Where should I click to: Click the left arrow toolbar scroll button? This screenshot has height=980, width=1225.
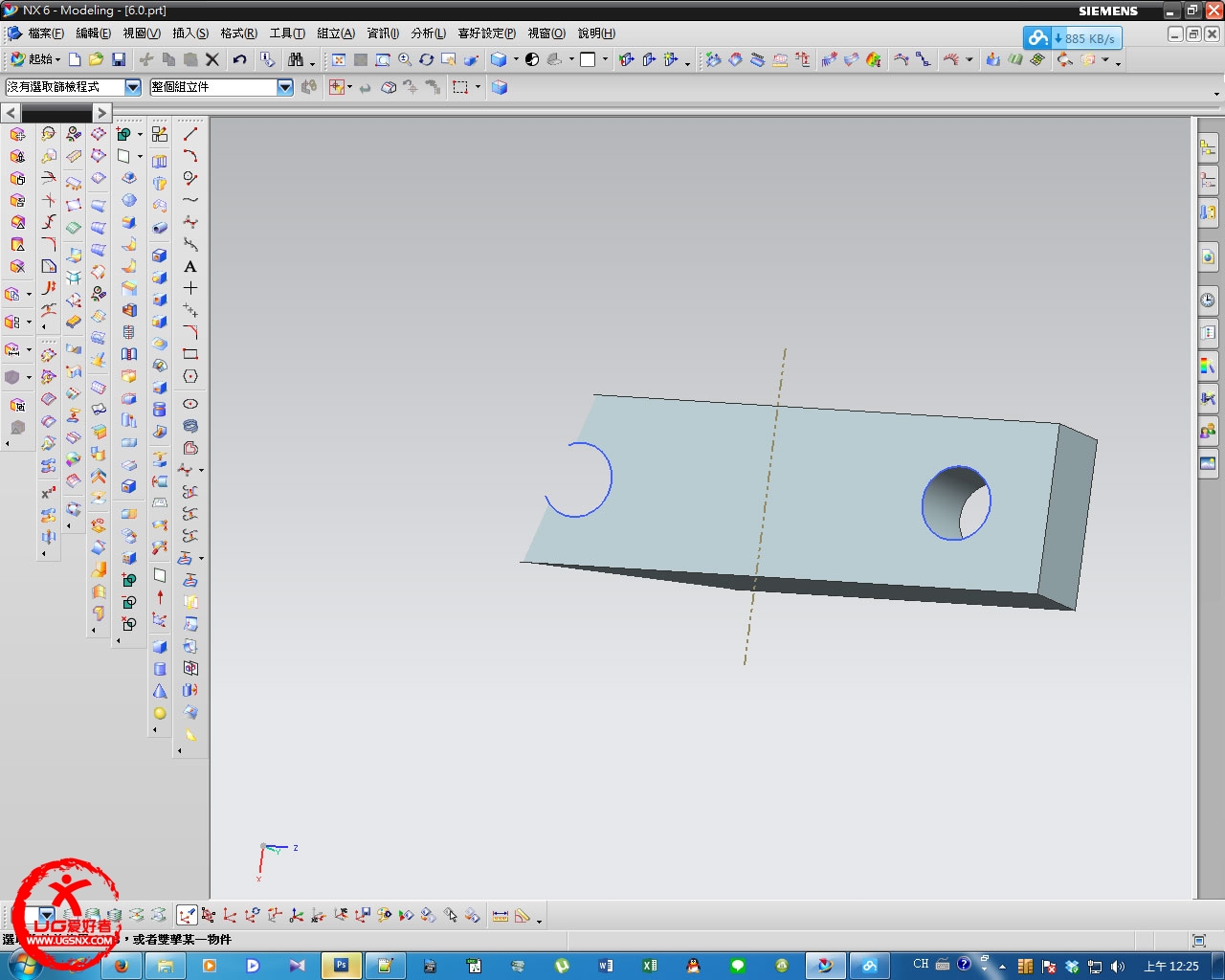11,113
